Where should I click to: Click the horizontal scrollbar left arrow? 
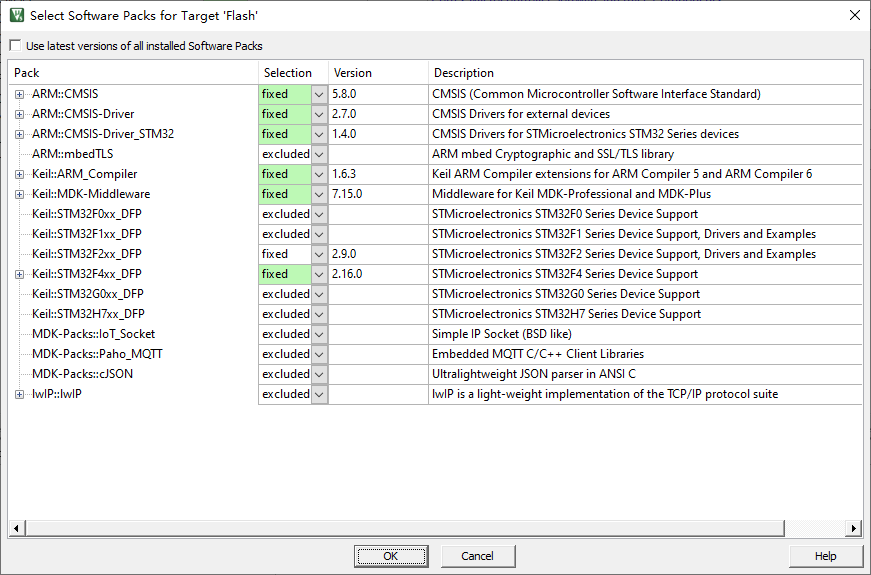click(16, 528)
